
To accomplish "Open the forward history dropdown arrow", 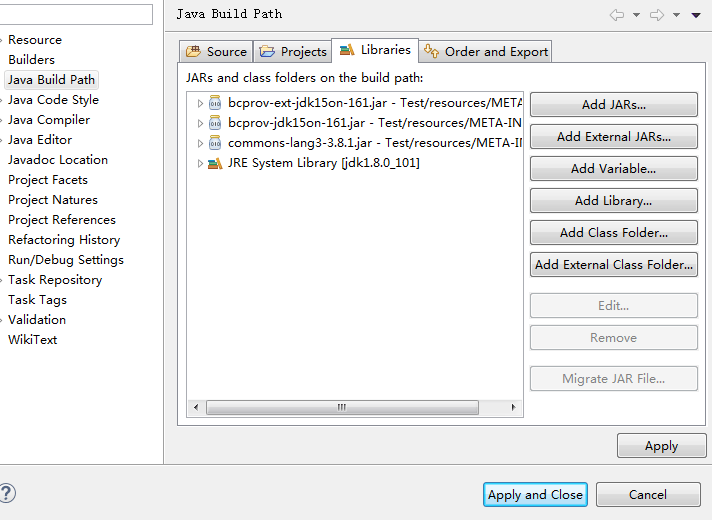I will pos(676,15).
